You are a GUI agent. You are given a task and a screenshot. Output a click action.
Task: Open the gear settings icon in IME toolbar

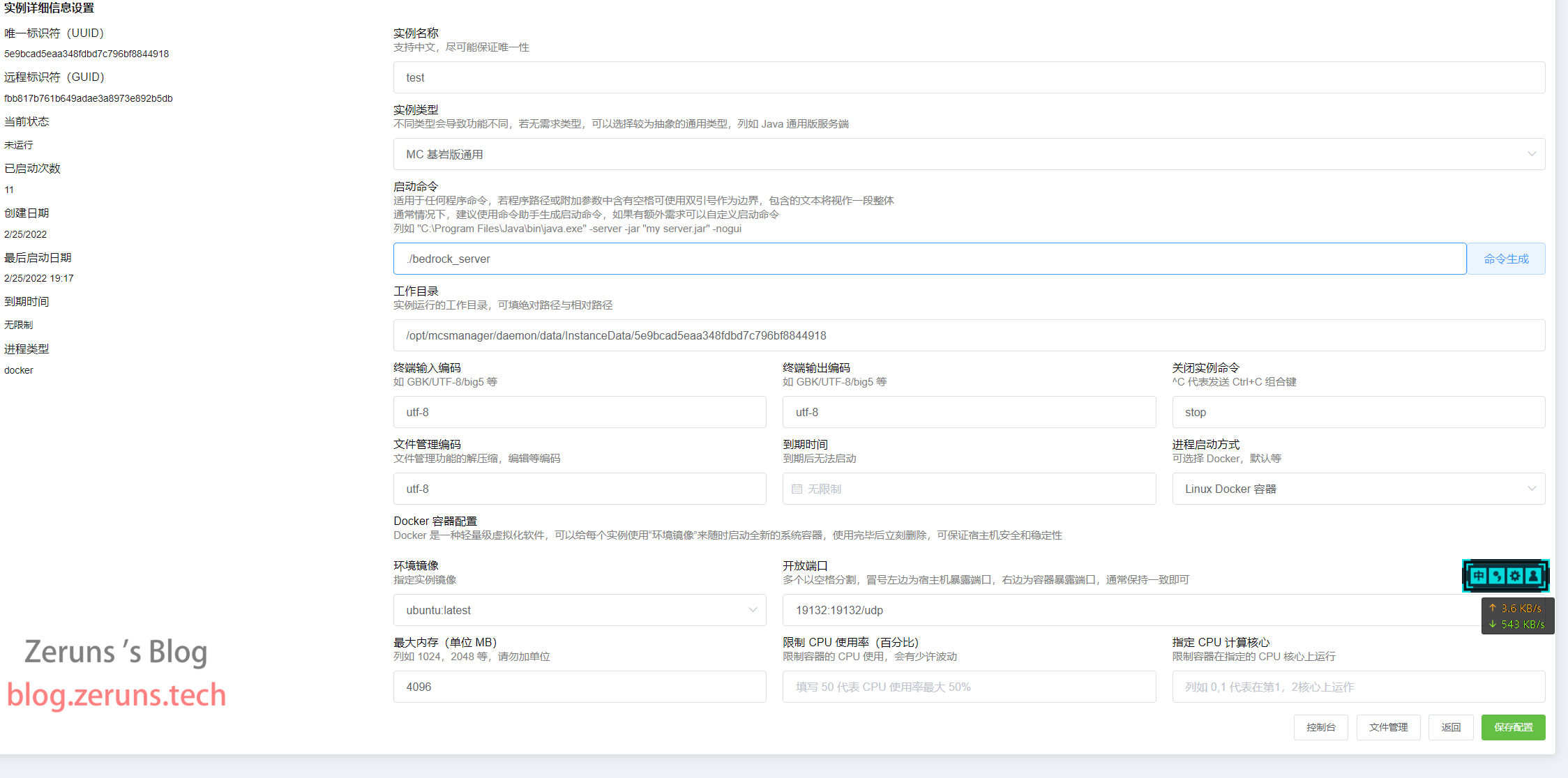1515,576
